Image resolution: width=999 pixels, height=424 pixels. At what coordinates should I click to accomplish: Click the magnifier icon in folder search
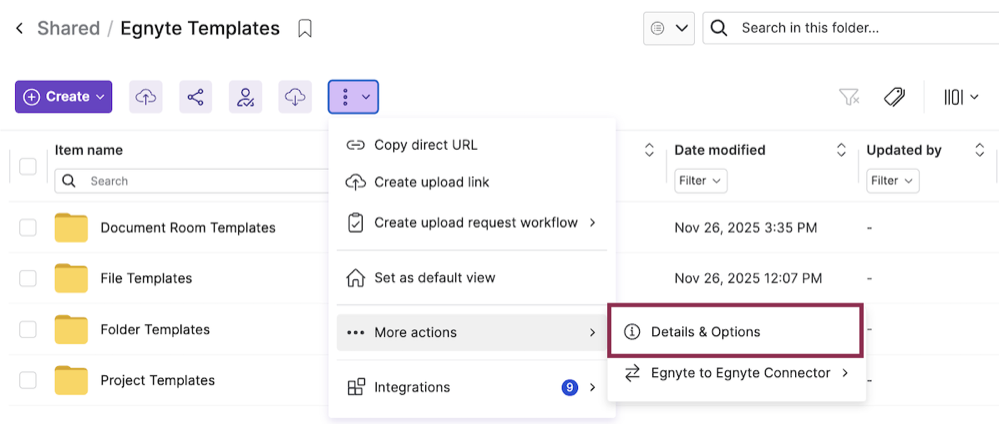pyautogui.click(x=719, y=28)
